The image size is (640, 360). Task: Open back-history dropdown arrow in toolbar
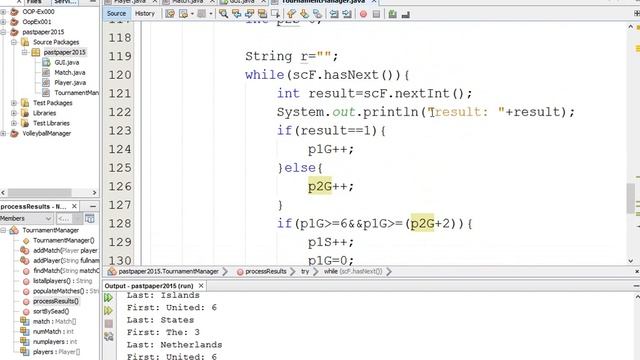point(191,14)
